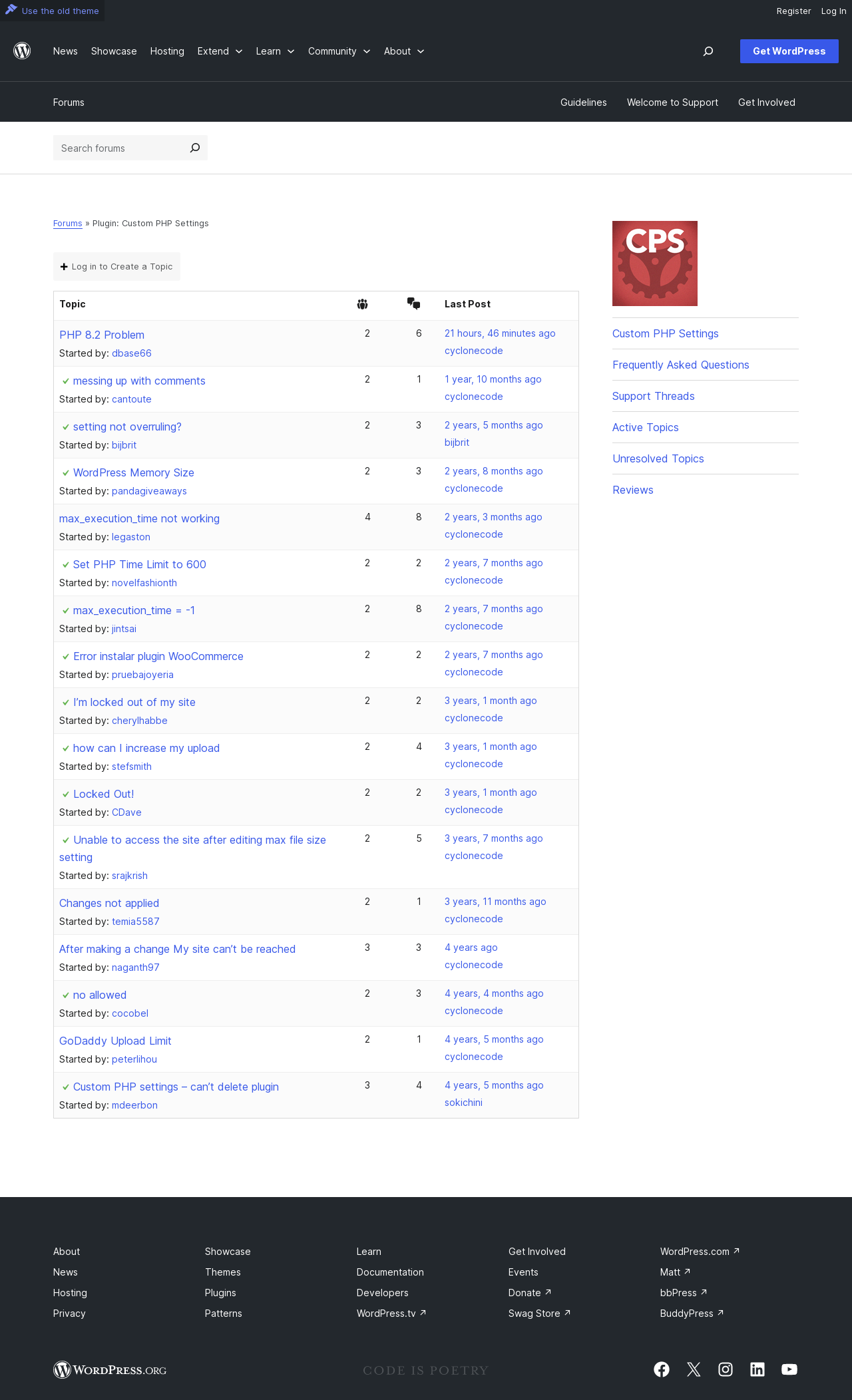Click the CPS plugin logo thumbnail
Screen dimensions: 852x1400
click(x=655, y=263)
